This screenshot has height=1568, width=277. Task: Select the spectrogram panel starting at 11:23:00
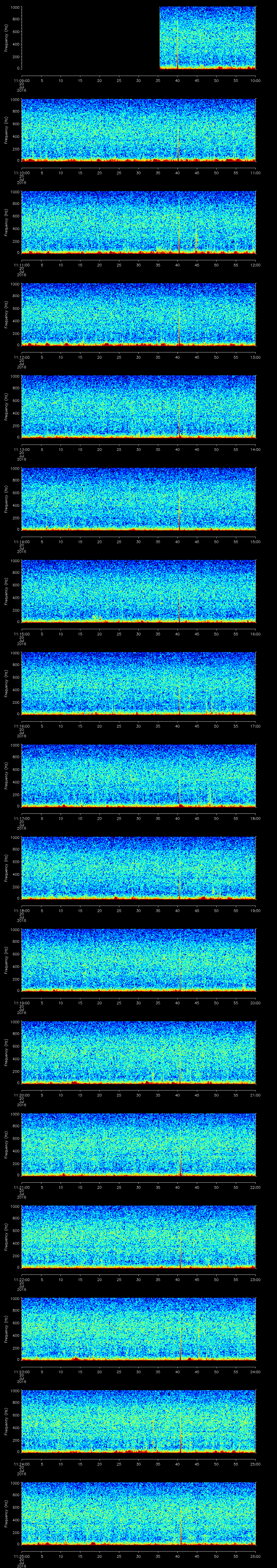[139, 1329]
